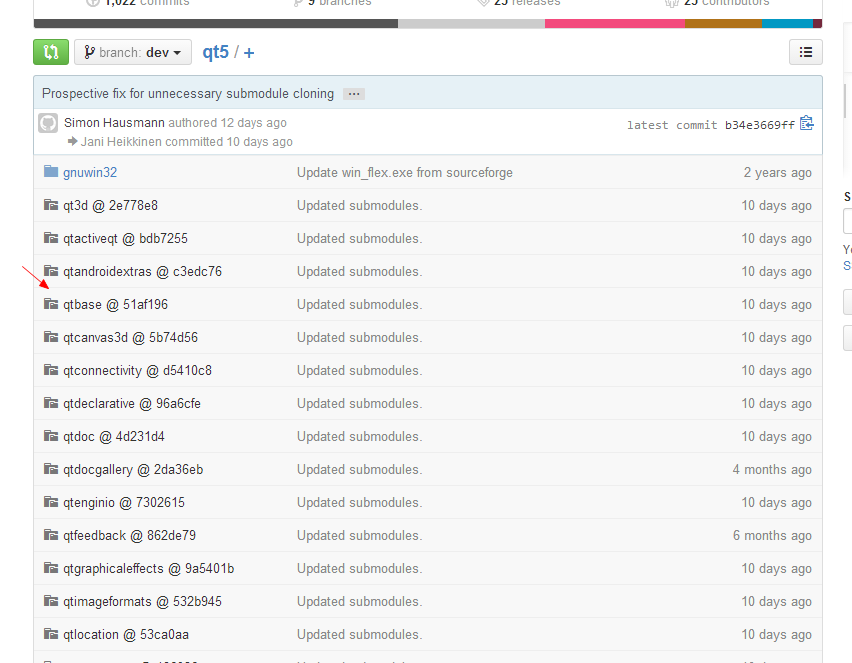Click the gnuwin32 folder icon

click(51, 172)
